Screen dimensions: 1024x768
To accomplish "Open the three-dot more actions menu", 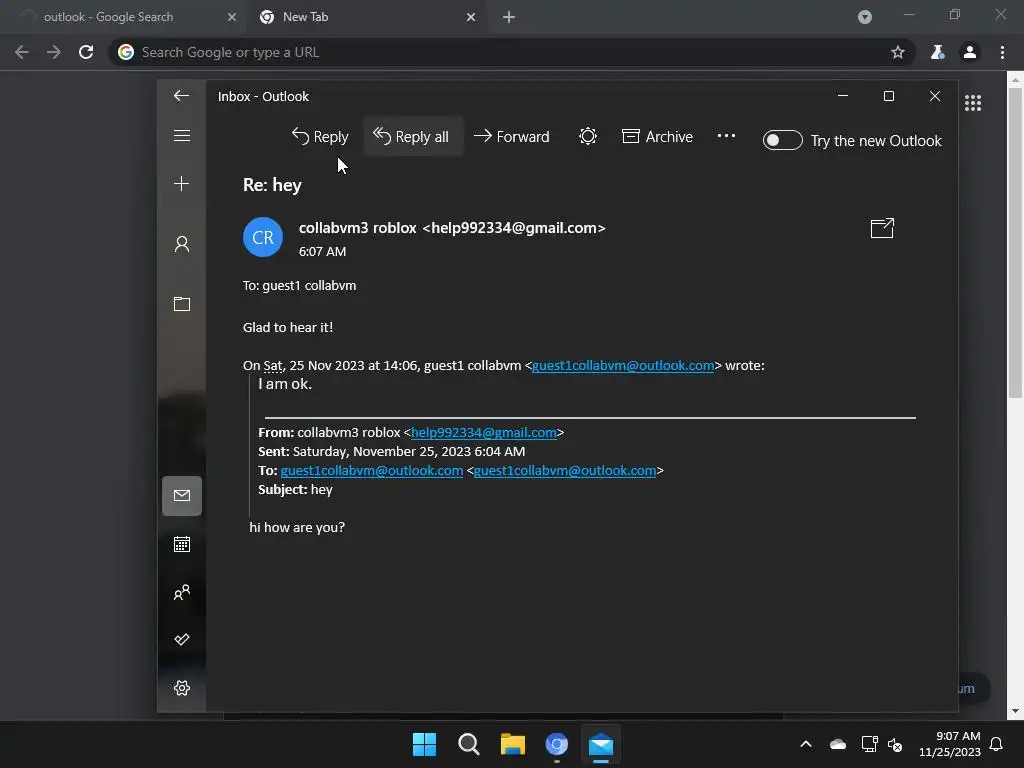I will 726,136.
